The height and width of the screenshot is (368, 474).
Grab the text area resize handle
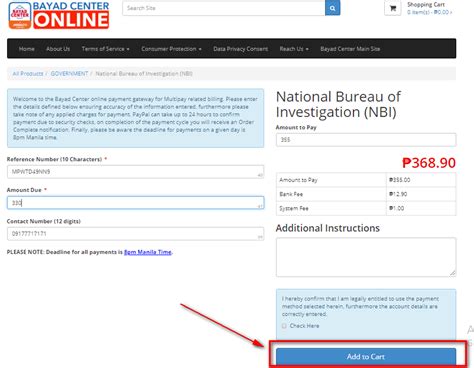click(x=452, y=273)
